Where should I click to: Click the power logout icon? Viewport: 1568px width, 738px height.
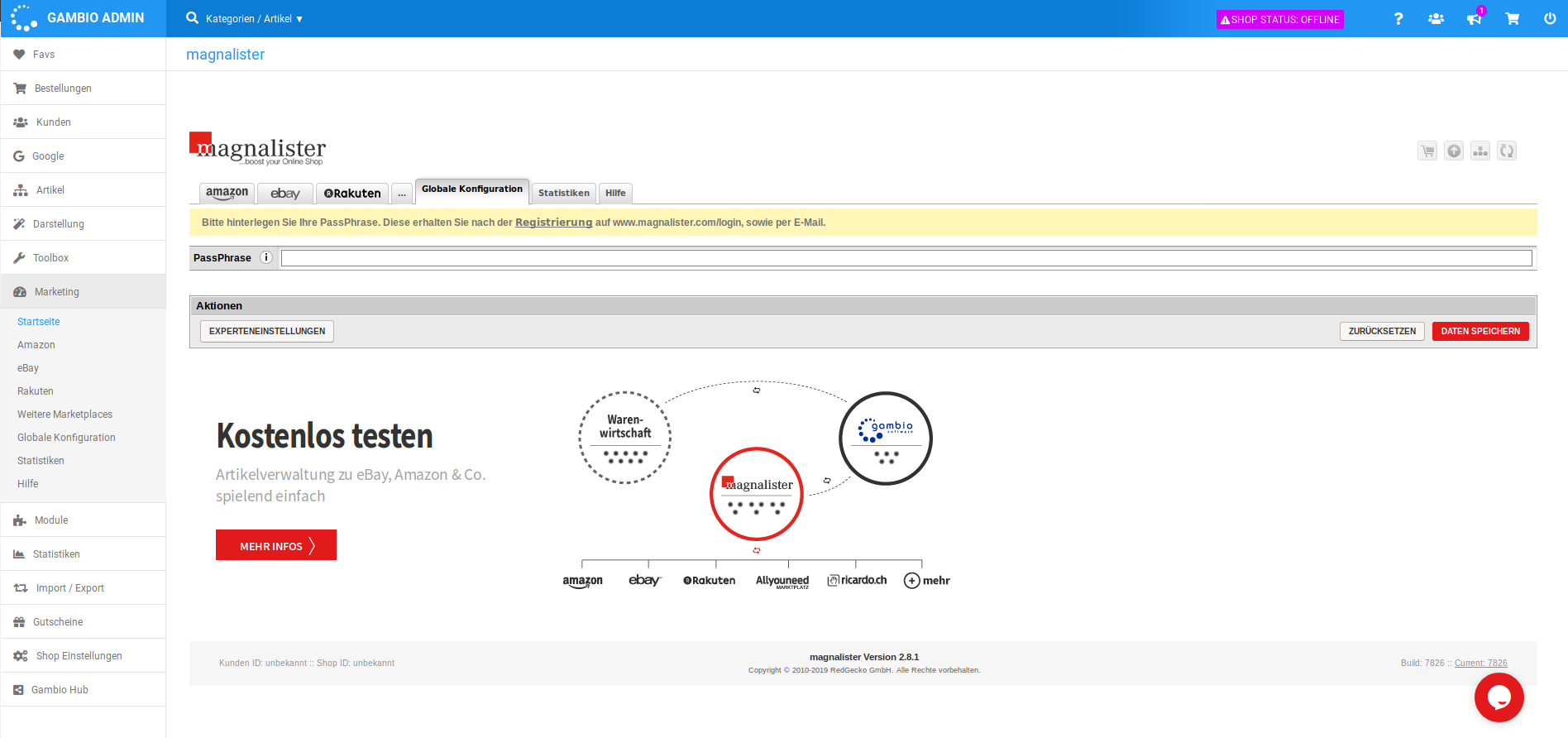pos(1550,18)
